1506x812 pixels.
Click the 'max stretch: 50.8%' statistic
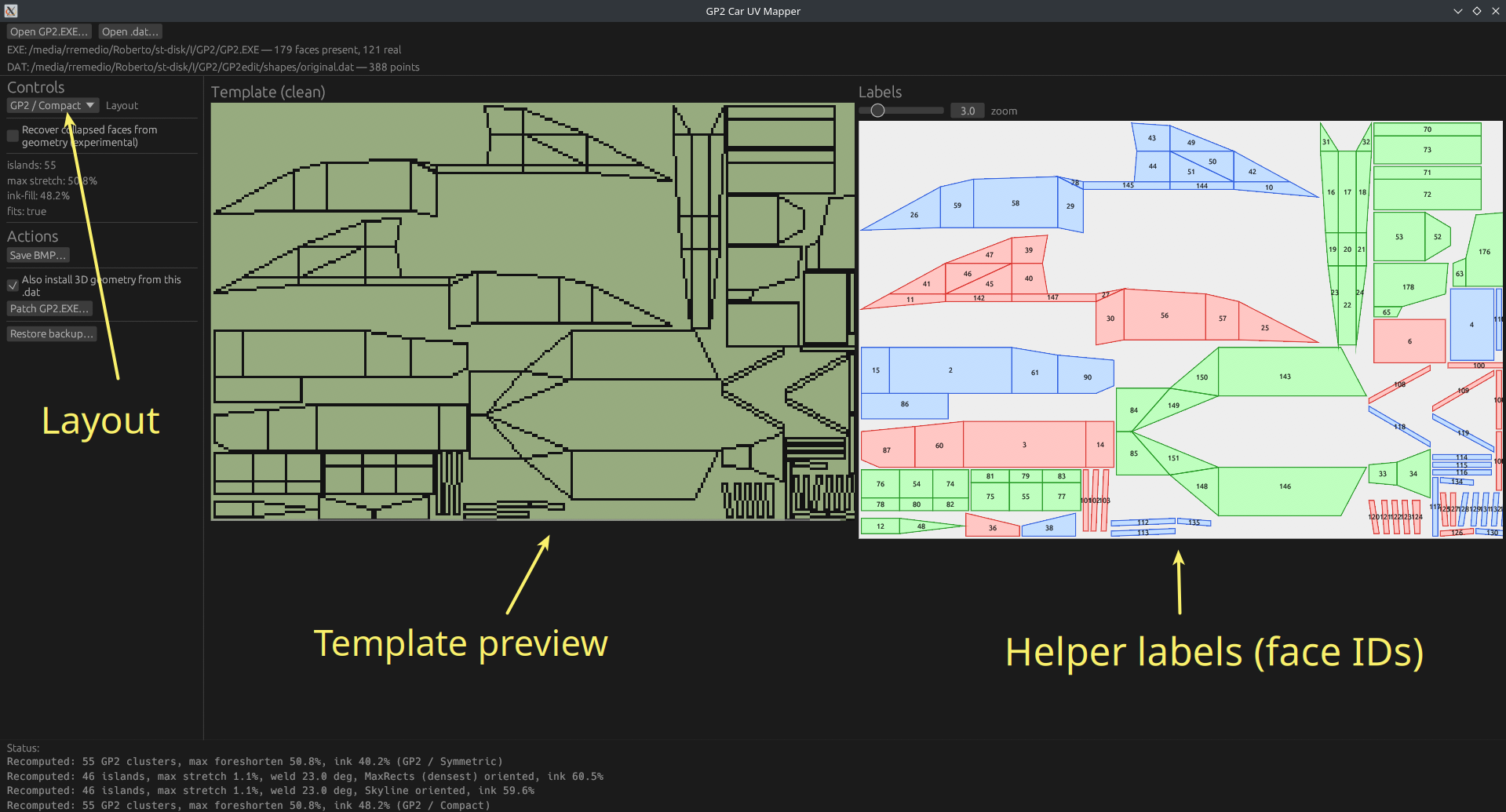[53, 180]
